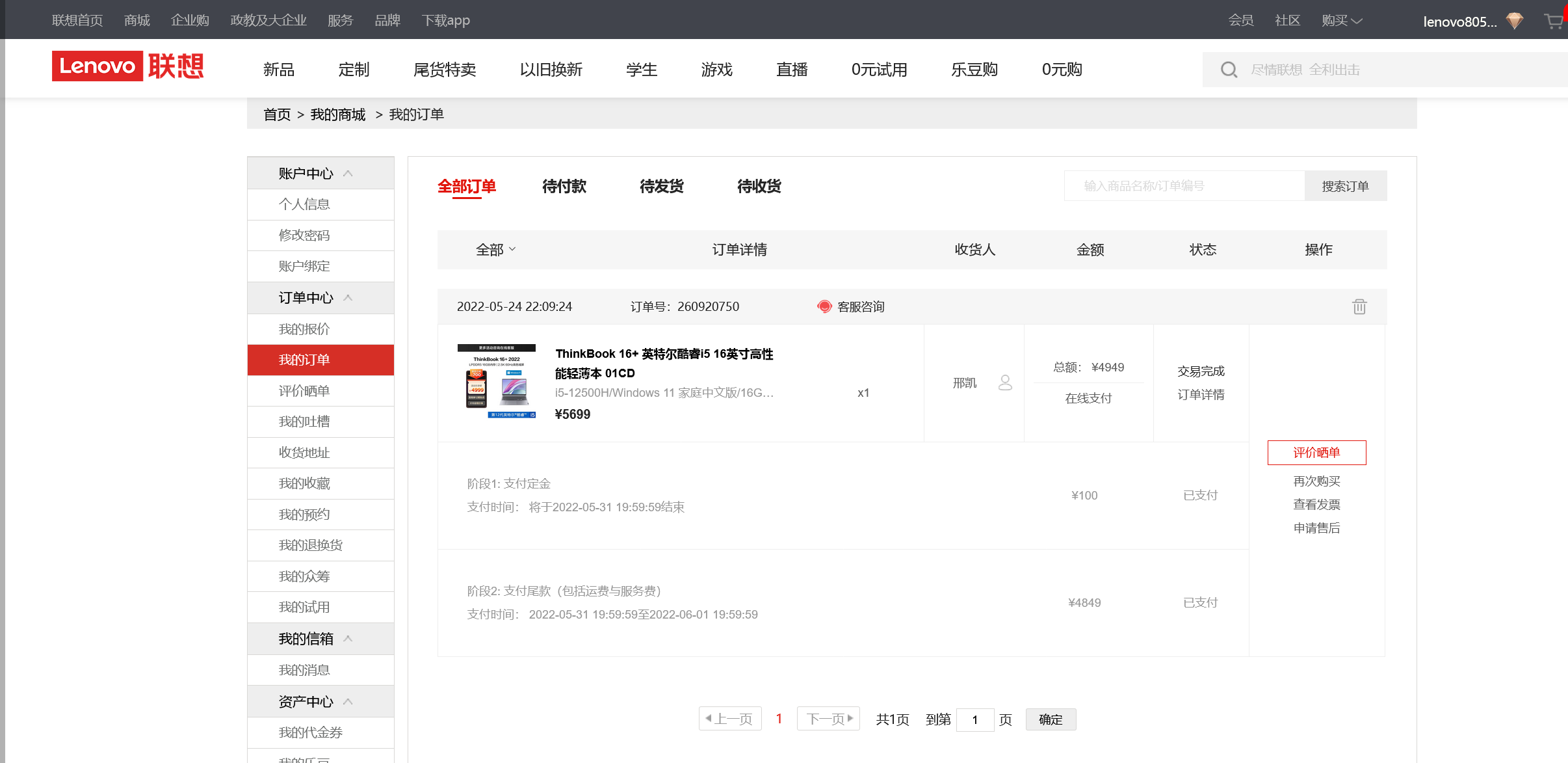Open 0元试用 navigation item

880,70
